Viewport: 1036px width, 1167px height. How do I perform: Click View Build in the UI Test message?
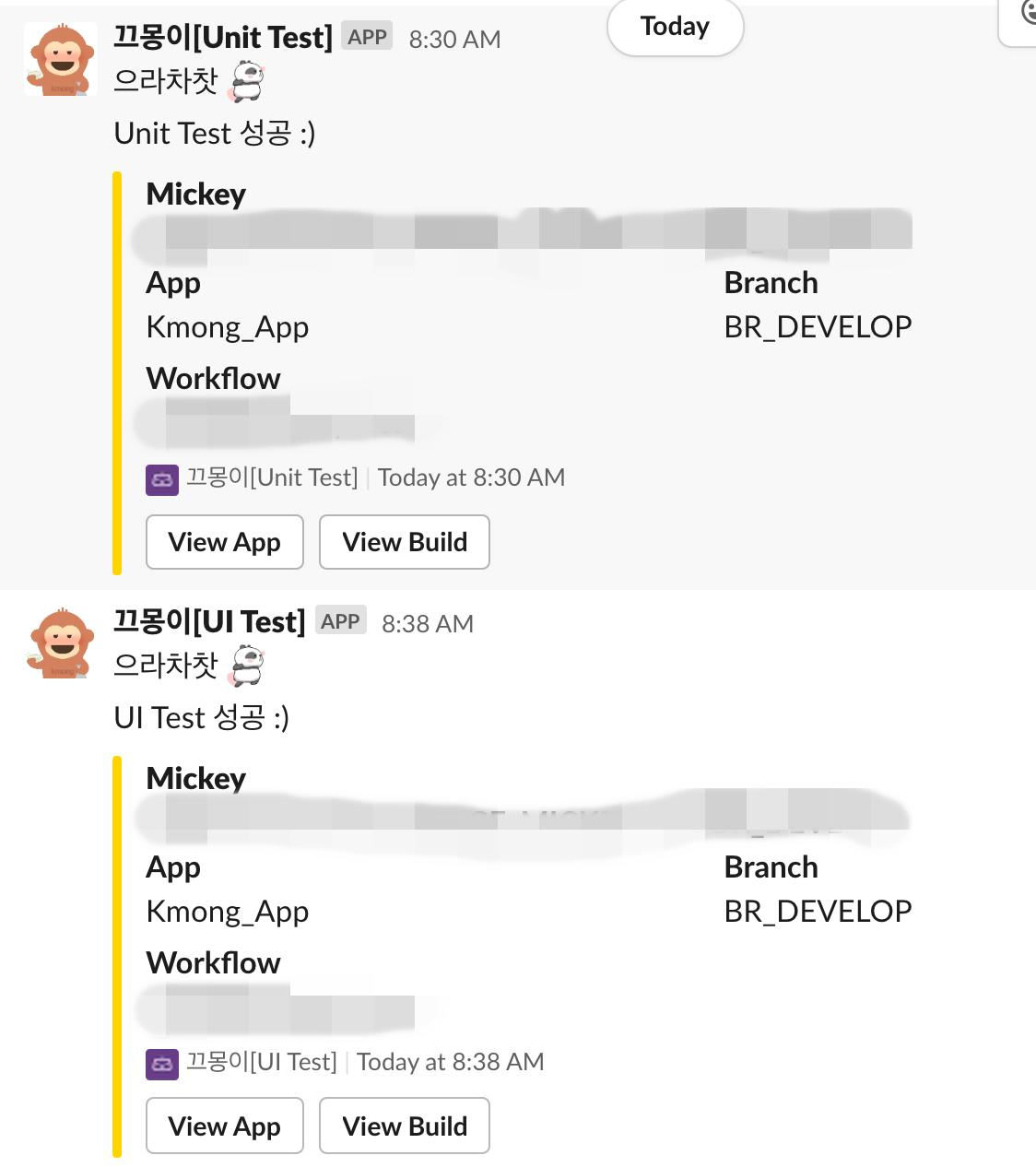[404, 1126]
